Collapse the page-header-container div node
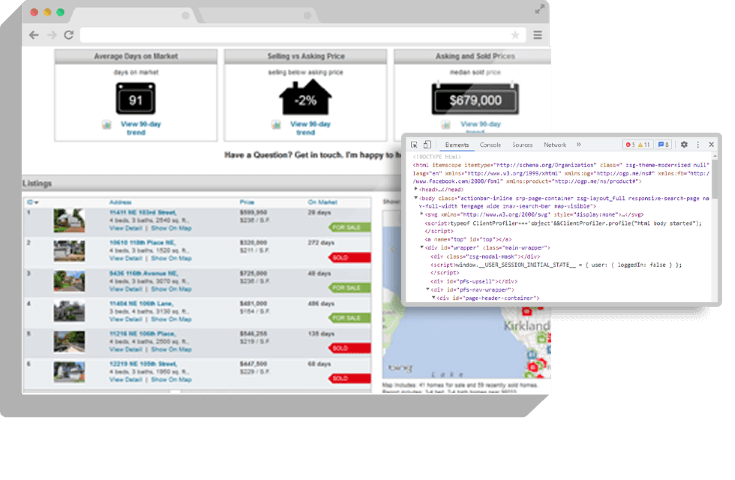The image size is (735, 480). [434, 298]
